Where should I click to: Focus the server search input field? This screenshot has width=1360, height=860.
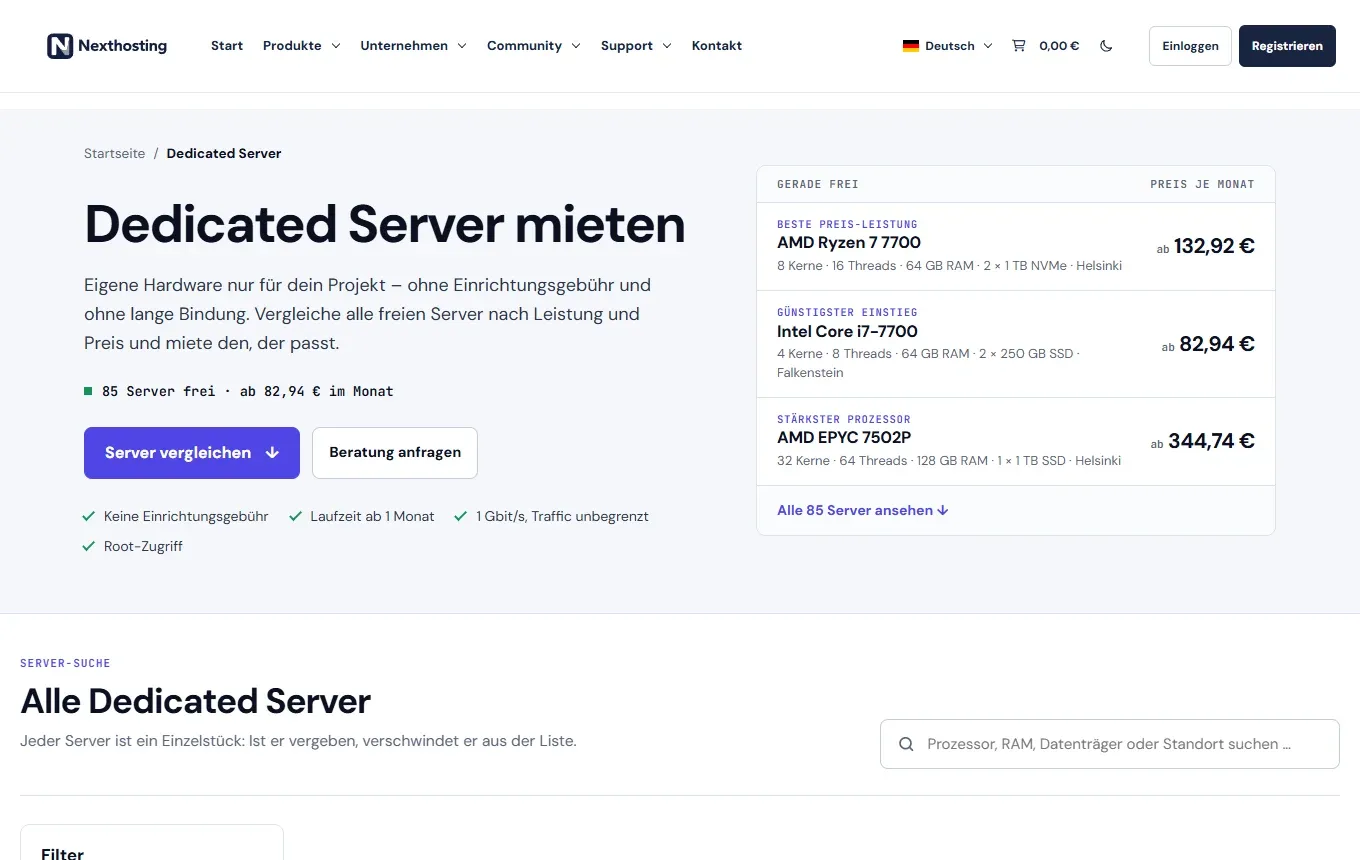point(1109,744)
